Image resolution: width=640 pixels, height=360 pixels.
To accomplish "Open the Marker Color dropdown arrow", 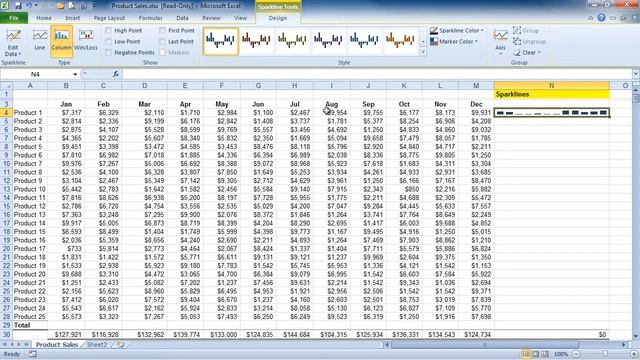I will point(476,42).
